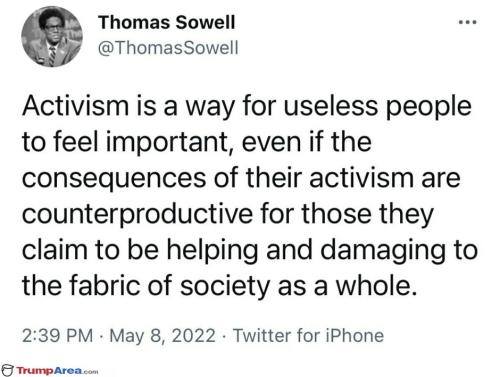Click the word "iPhone" in footer

(355, 335)
